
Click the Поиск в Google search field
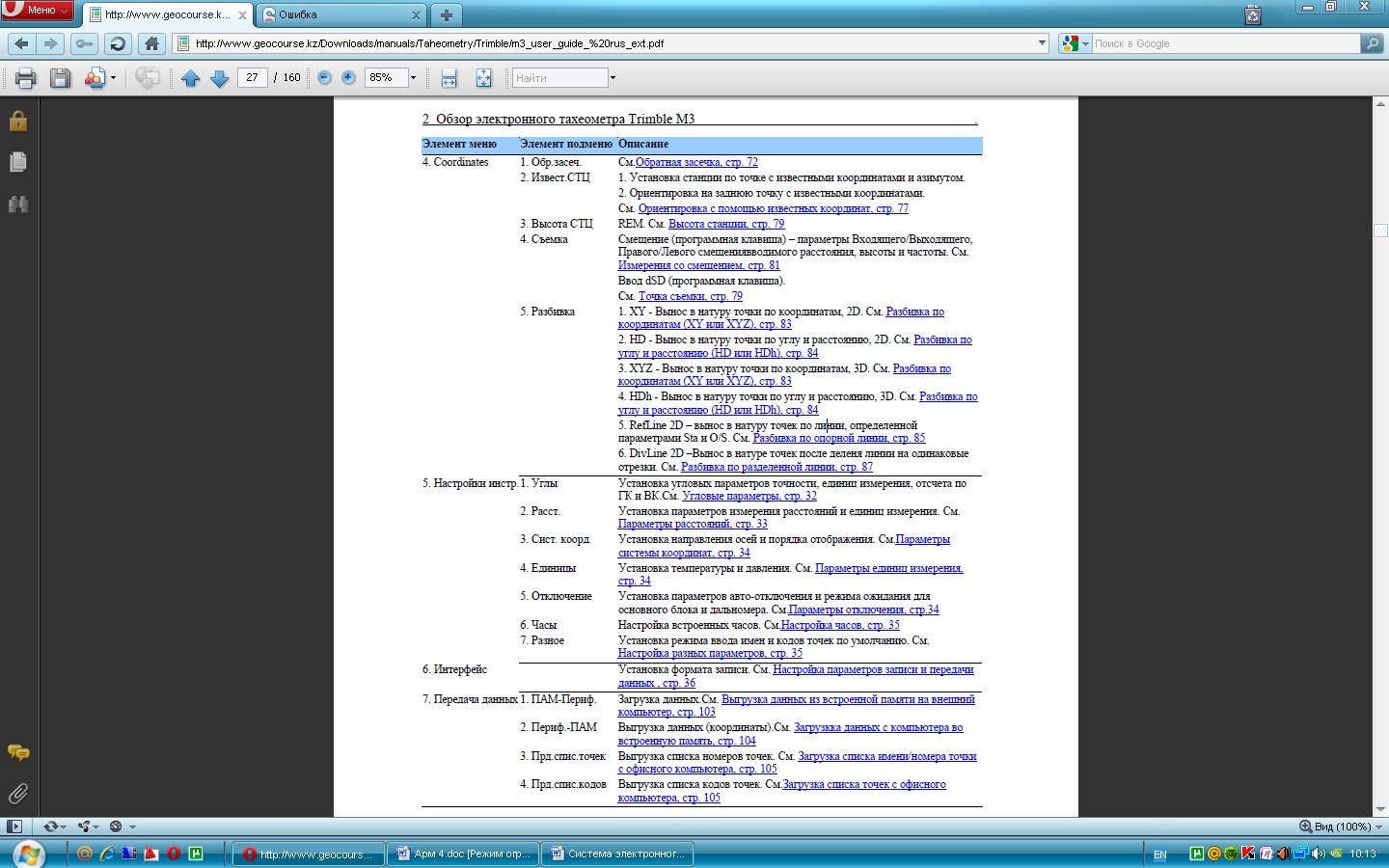point(1225,43)
